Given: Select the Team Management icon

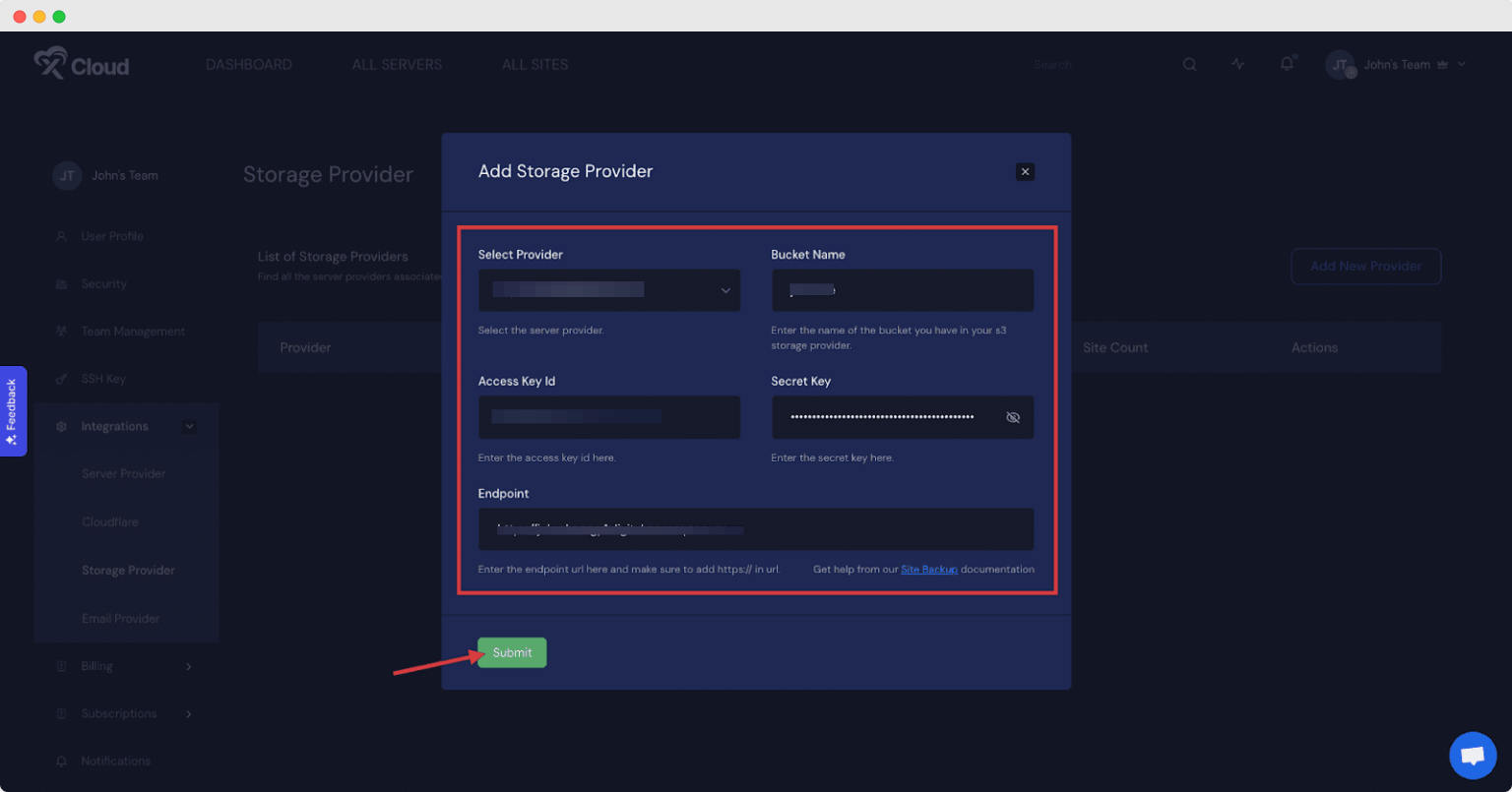Looking at the screenshot, I should click(61, 332).
